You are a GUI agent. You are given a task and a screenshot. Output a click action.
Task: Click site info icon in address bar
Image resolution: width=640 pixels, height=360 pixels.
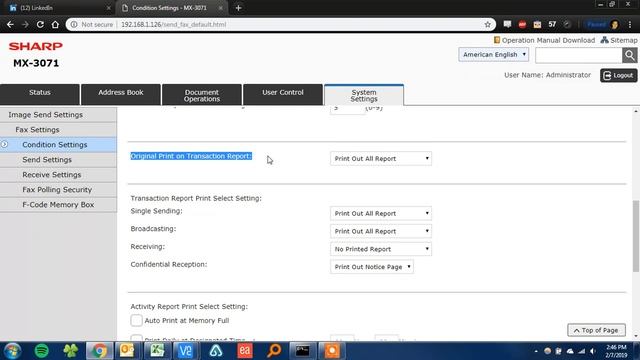pos(74,24)
